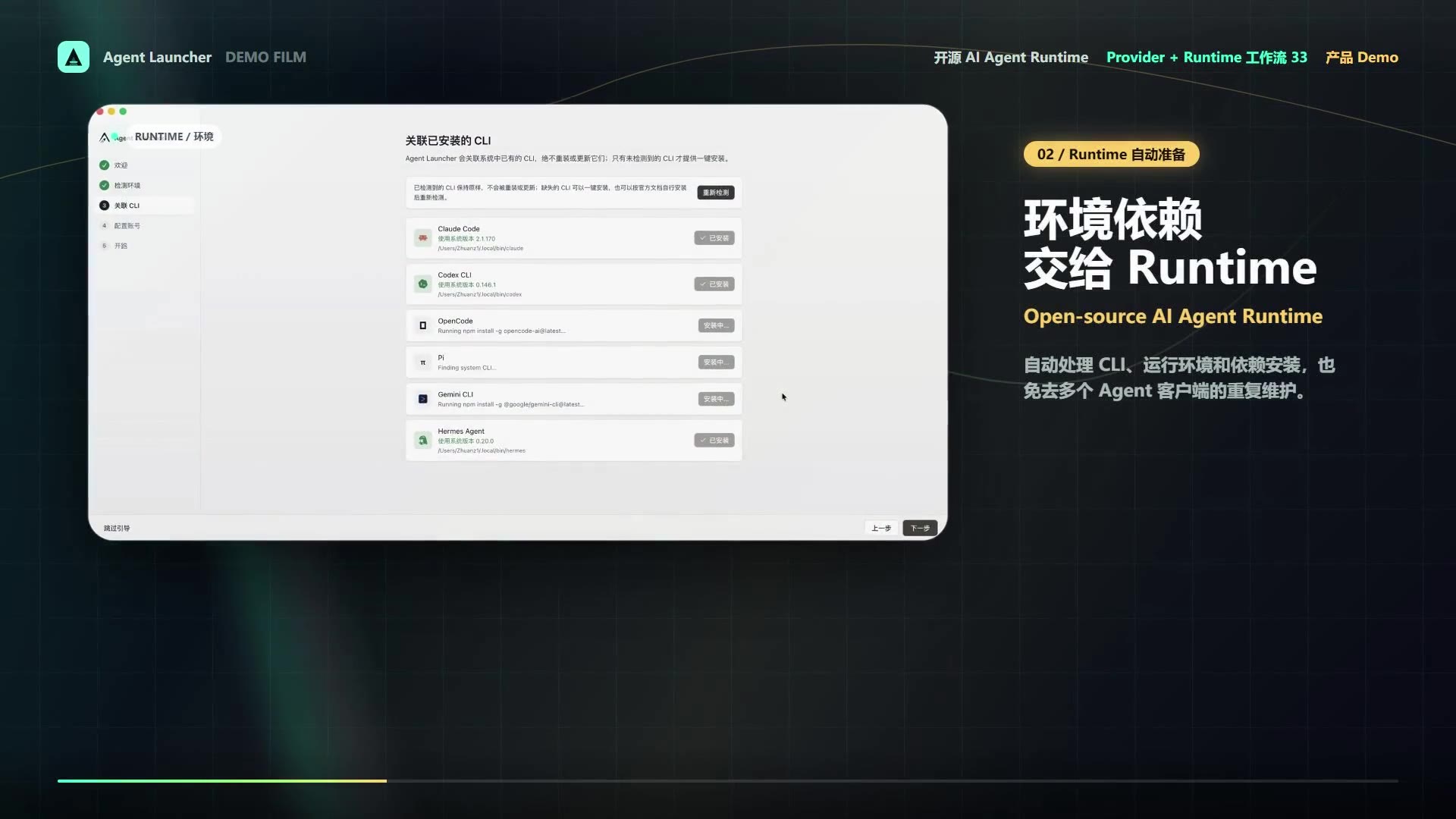Click the 上一步 previous button
The image size is (1456, 819).
pyautogui.click(x=881, y=528)
